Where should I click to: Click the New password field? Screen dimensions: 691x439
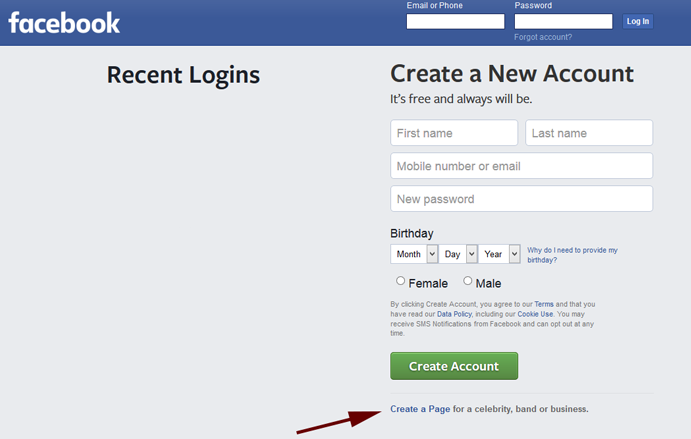[x=521, y=199]
